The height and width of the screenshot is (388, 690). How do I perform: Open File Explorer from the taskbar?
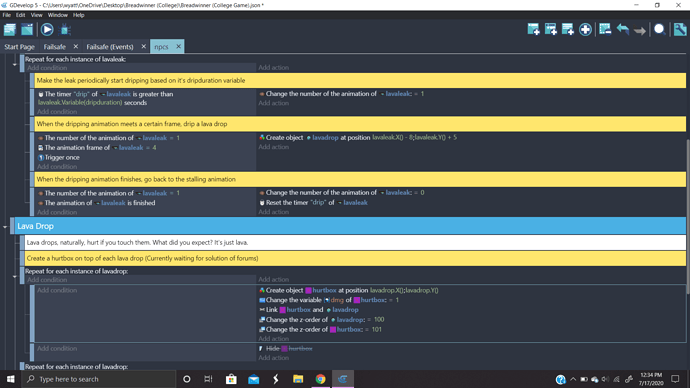[x=298, y=379]
